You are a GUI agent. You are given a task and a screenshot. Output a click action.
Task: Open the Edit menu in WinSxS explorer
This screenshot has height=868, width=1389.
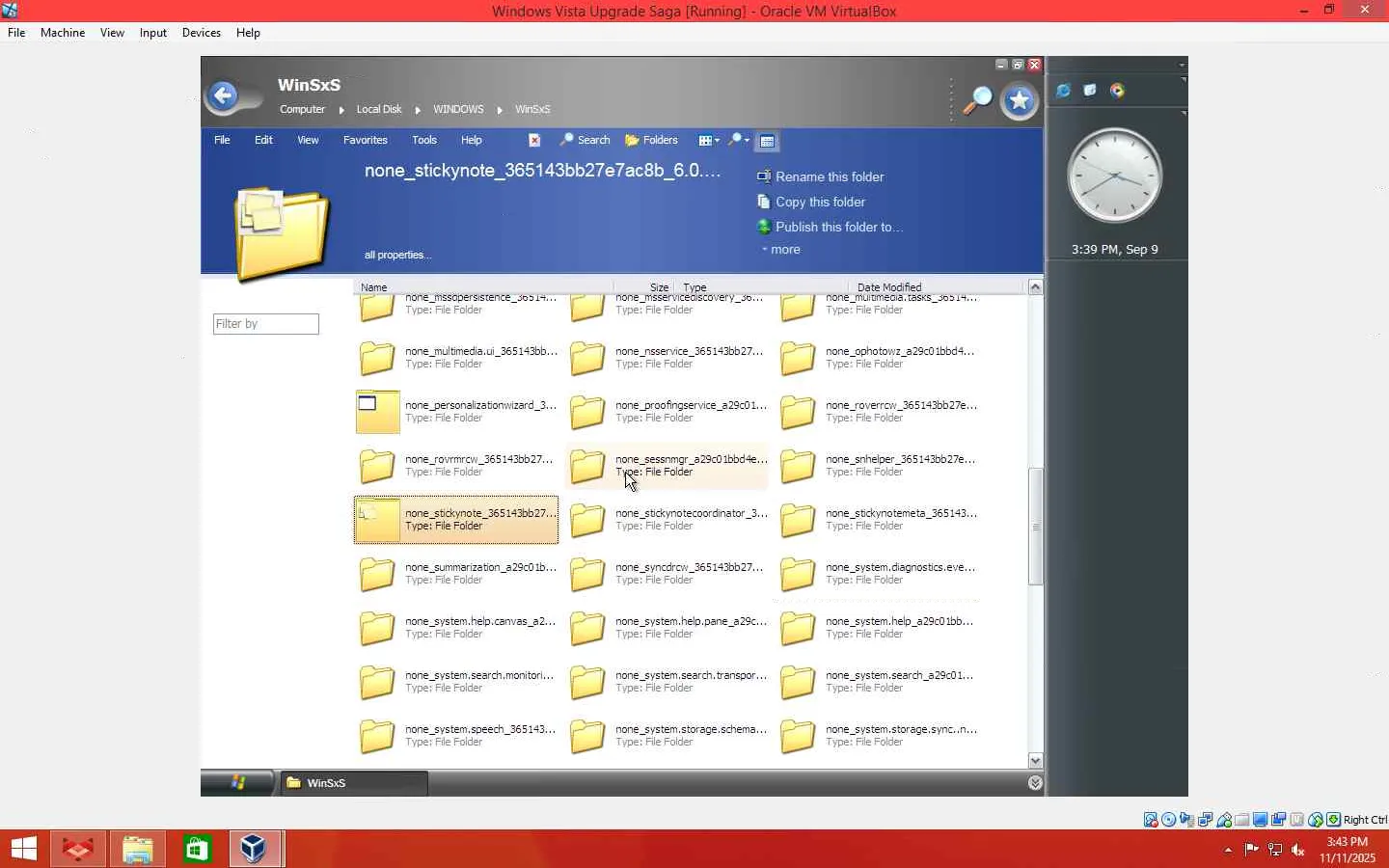[263, 140]
